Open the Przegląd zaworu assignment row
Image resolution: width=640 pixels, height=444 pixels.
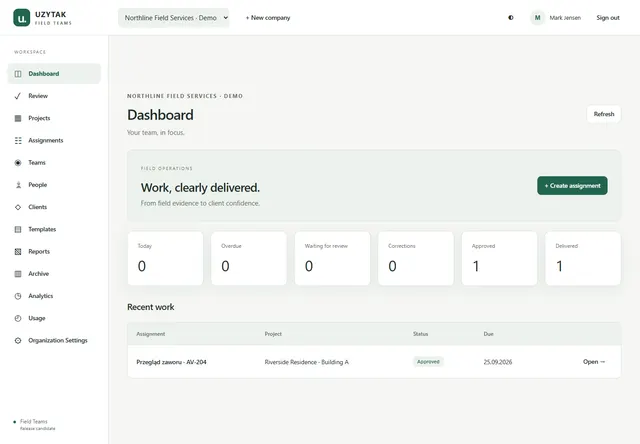[x=374, y=362]
